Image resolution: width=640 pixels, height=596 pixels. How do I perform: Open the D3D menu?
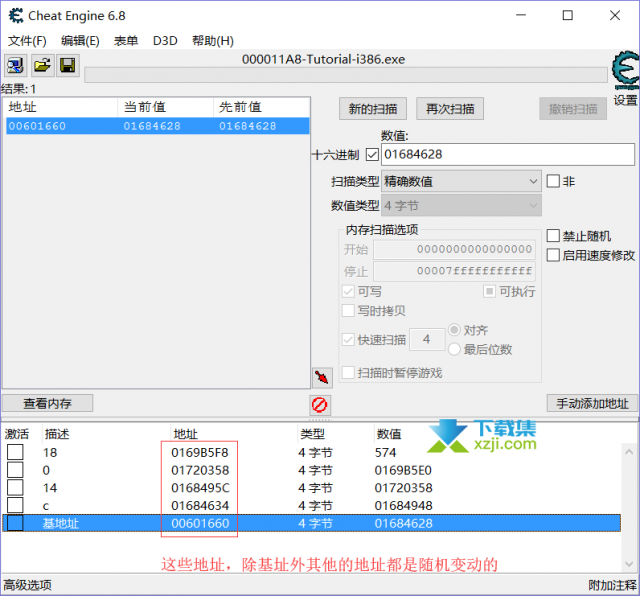[165, 41]
